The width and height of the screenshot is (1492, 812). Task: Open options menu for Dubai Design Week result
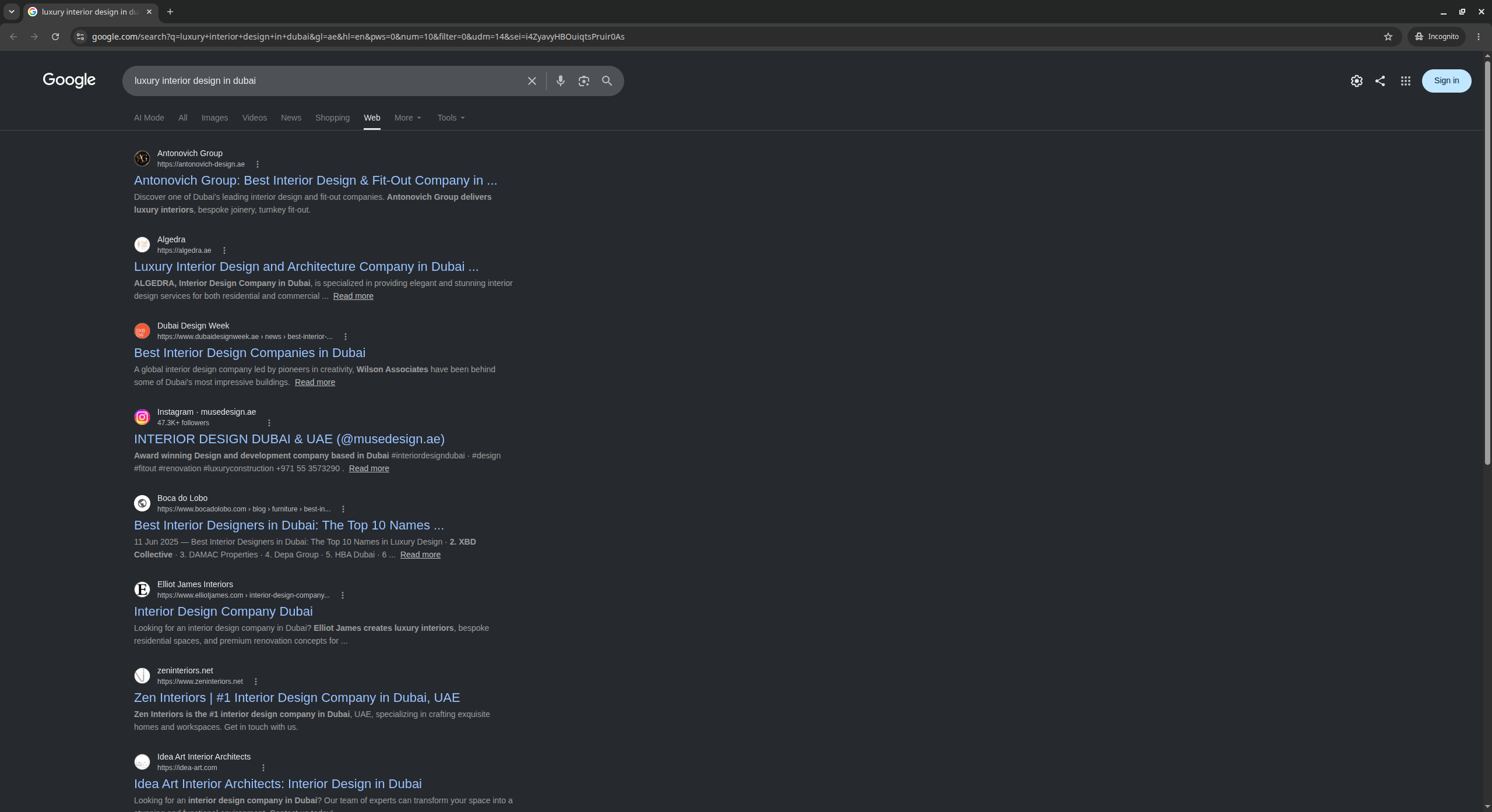click(346, 337)
